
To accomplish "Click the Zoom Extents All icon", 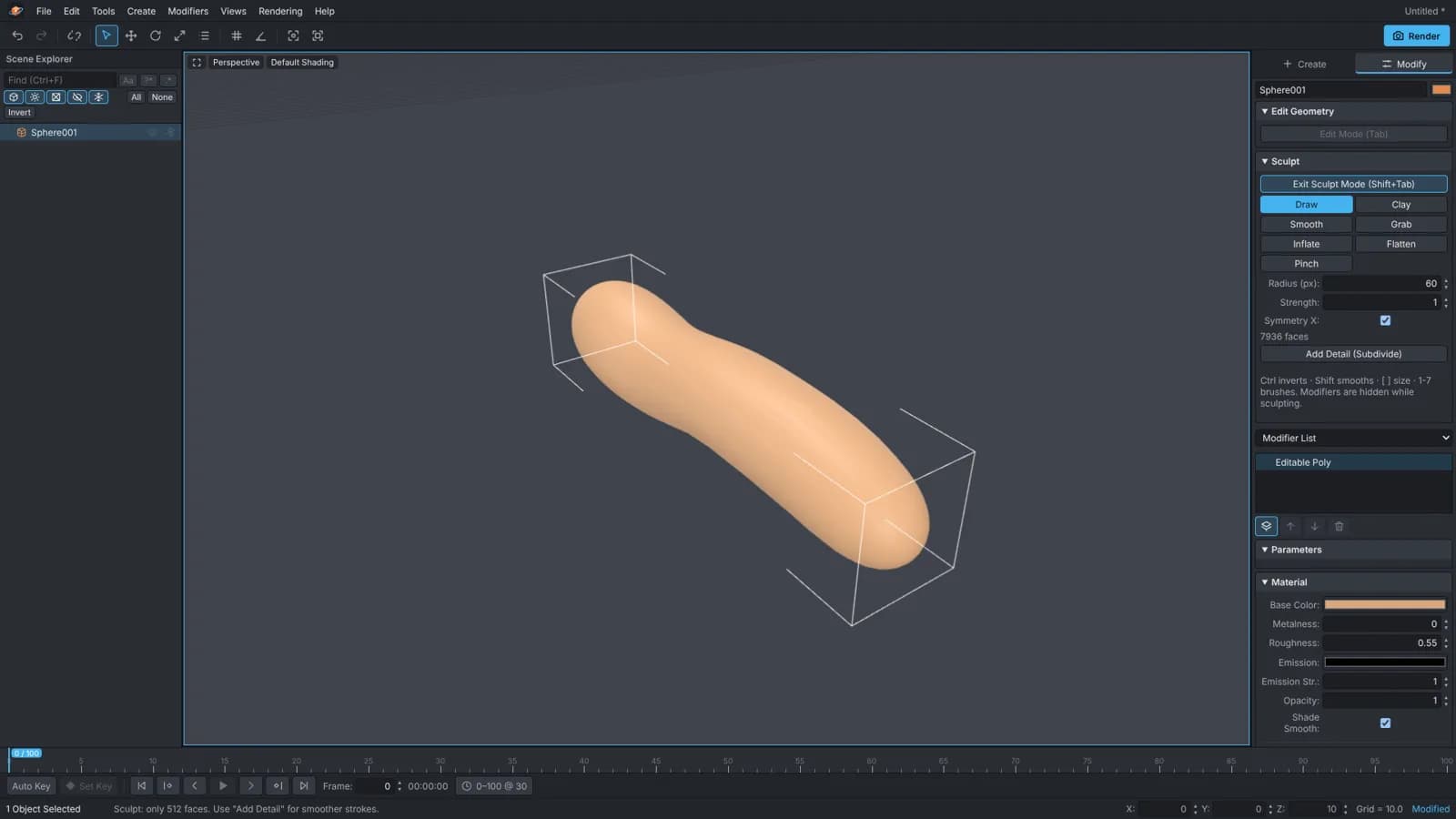I will tap(318, 35).
